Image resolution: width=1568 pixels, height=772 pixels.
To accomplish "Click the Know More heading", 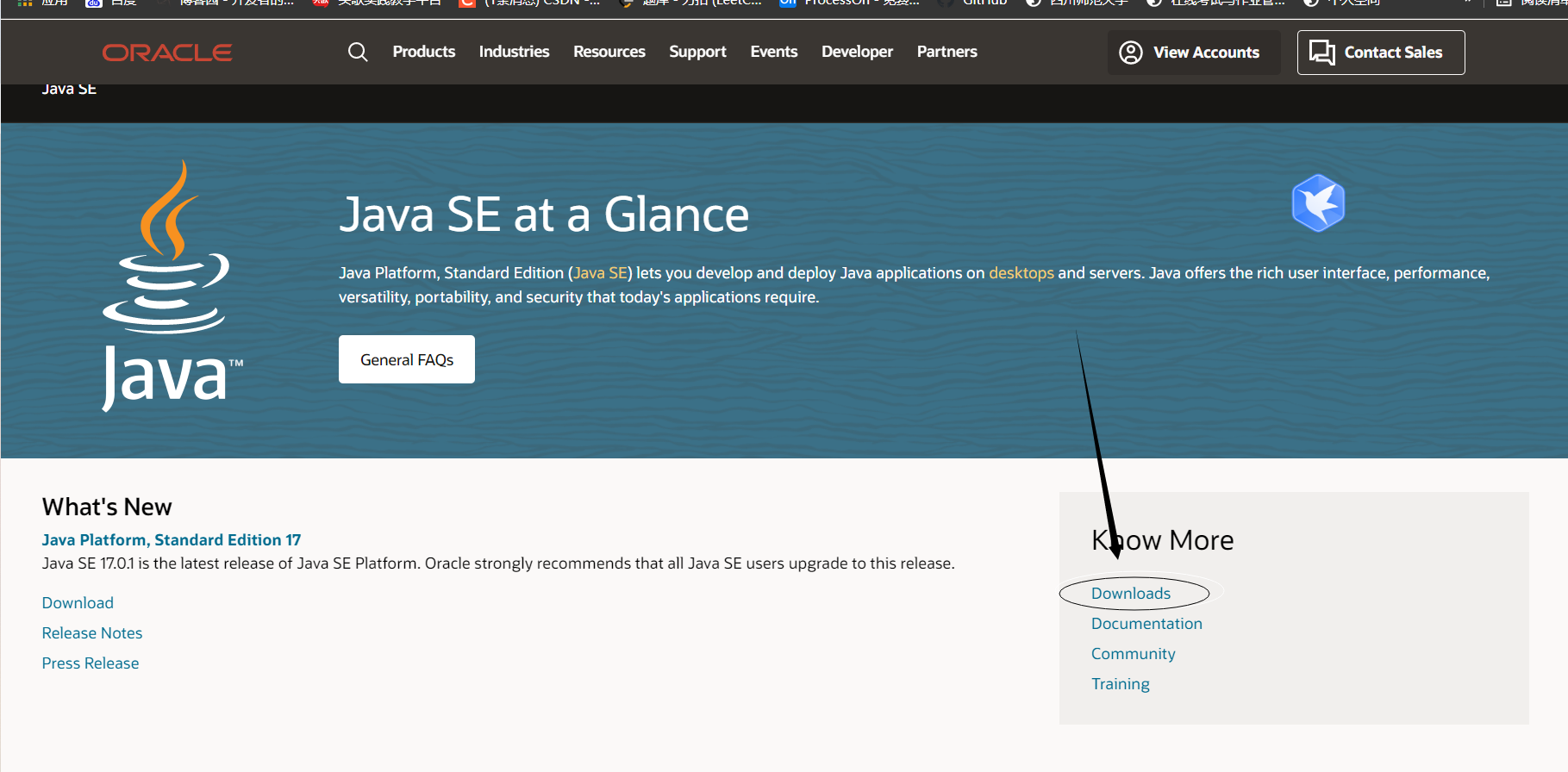I will click(x=1162, y=540).
